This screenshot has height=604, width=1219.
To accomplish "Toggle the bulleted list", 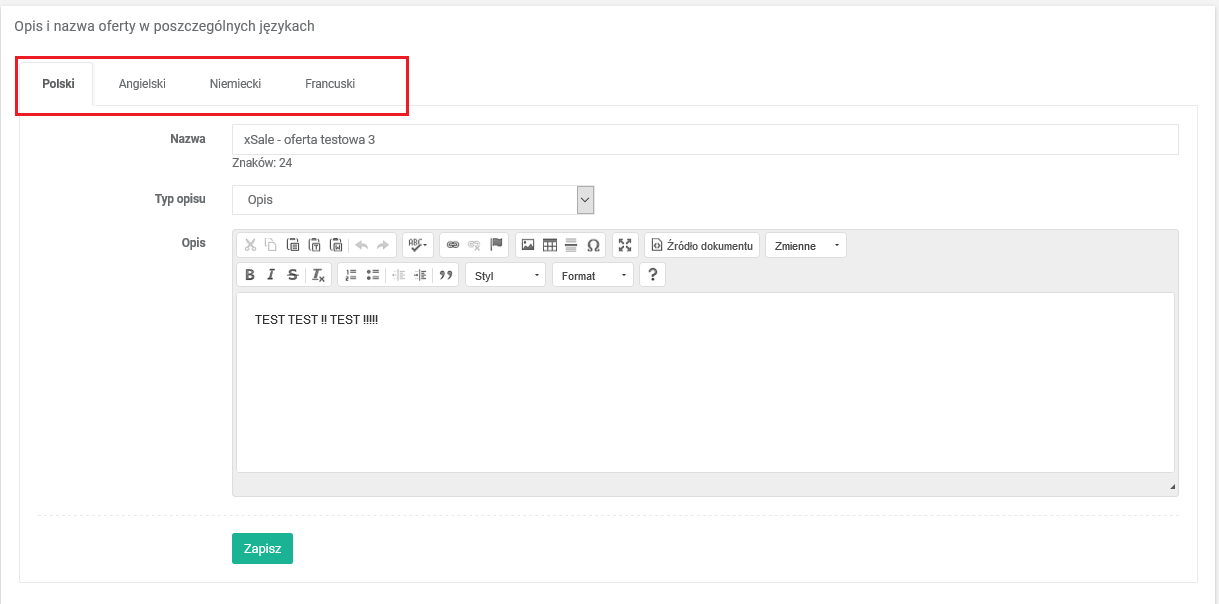I will pyautogui.click(x=372, y=275).
